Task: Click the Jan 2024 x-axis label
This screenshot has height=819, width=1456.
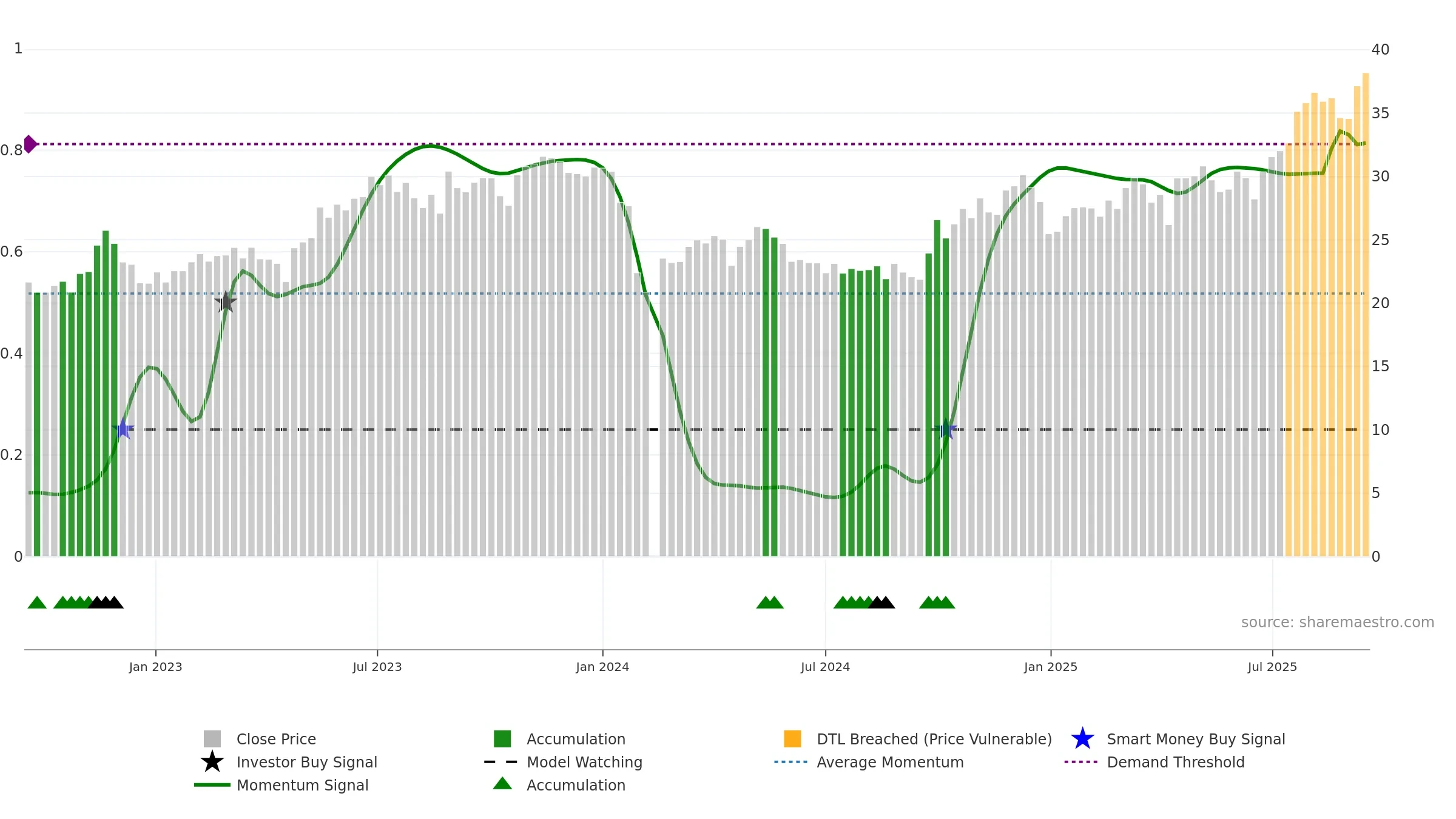Action: (602, 667)
